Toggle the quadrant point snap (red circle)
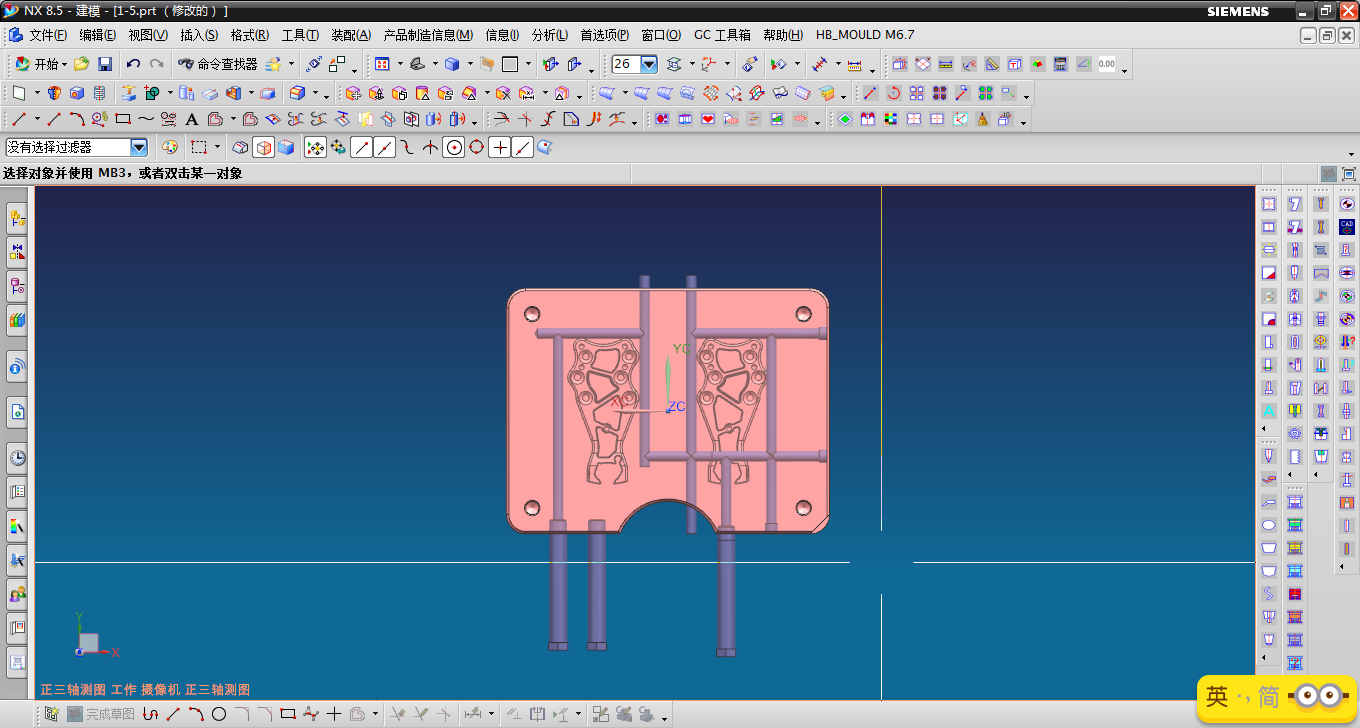Screen dimensions: 1360x728 point(477,147)
